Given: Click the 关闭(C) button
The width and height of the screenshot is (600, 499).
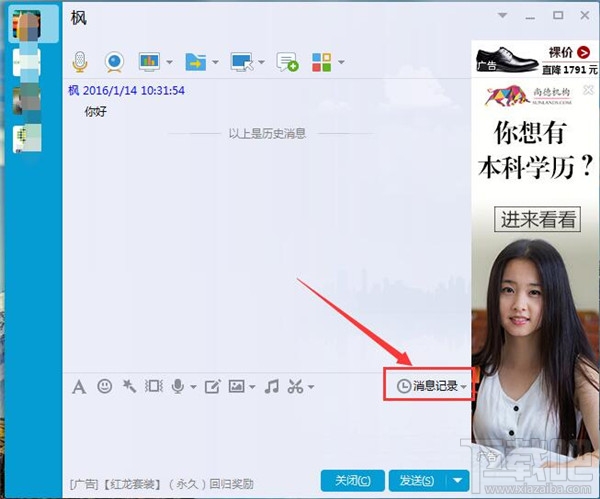Looking at the screenshot, I should tap(352, 481).
